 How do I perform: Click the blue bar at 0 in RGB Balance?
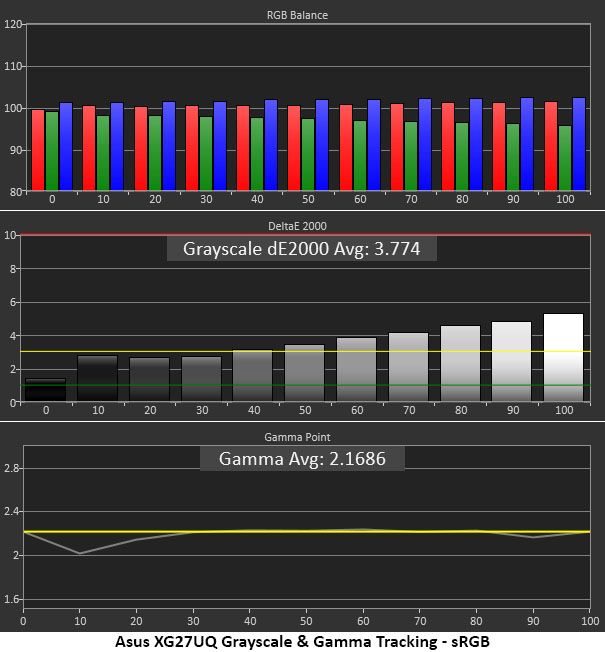coord(66,146)
